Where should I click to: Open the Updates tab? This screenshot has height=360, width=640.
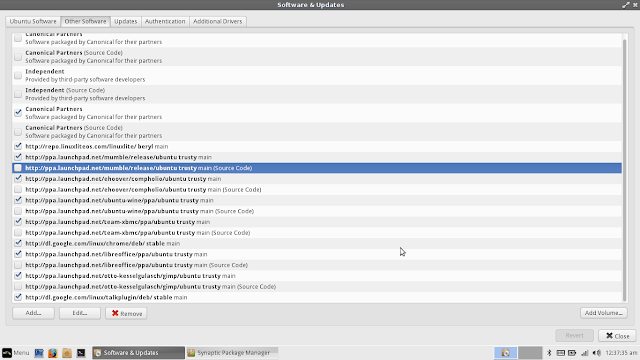[126, 21]
